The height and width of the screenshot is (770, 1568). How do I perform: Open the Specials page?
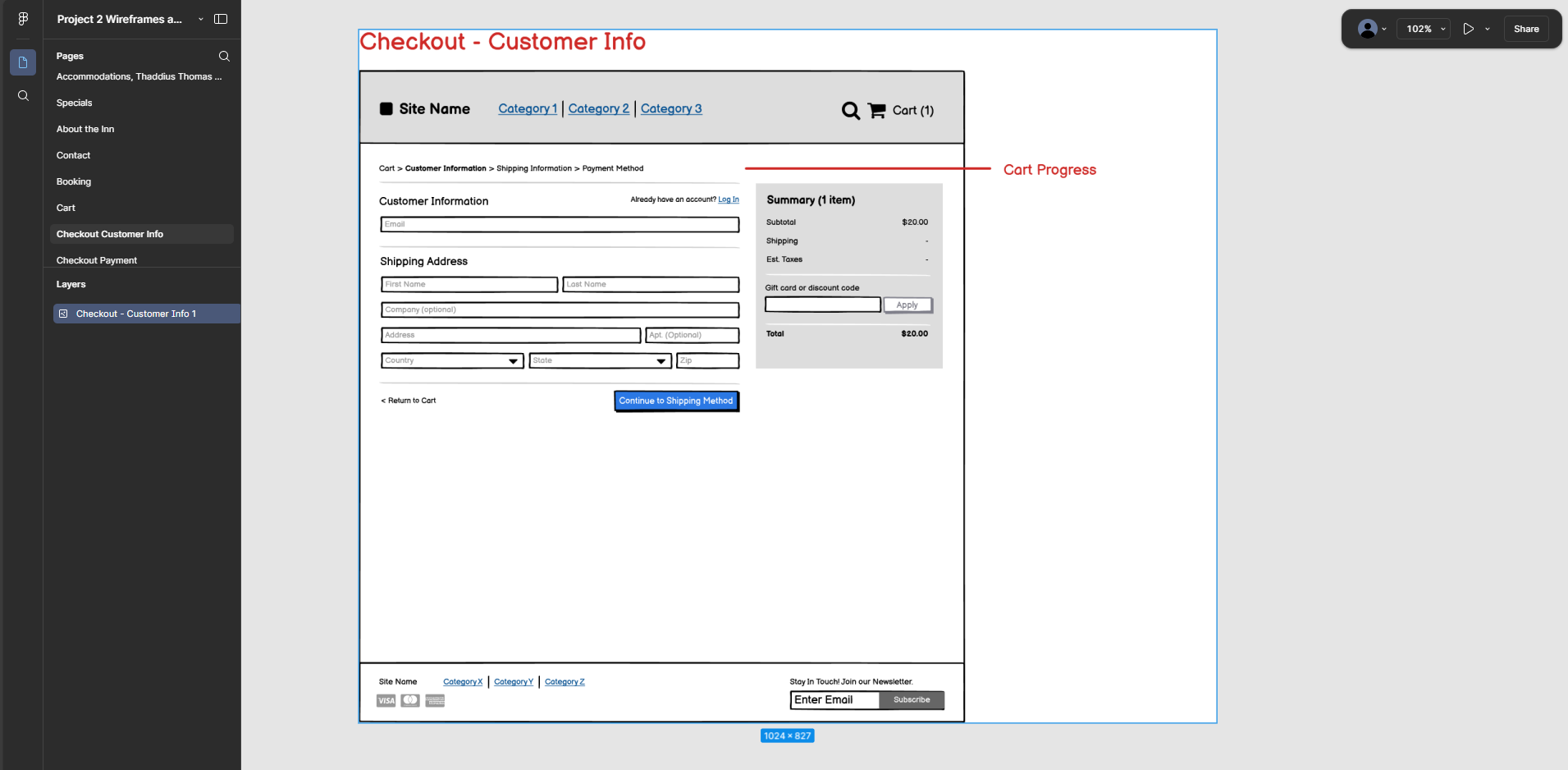(75, 103)
